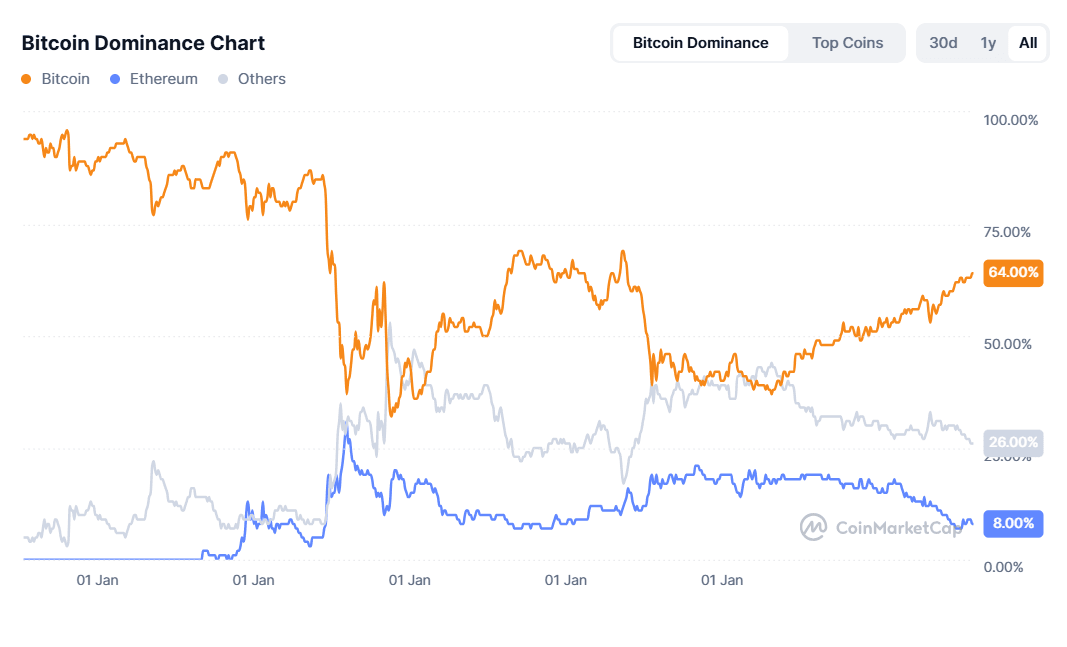Select the blue 8.00% price badge
The width and height of the screenshot is (1067, 647).
(1013, 523)
